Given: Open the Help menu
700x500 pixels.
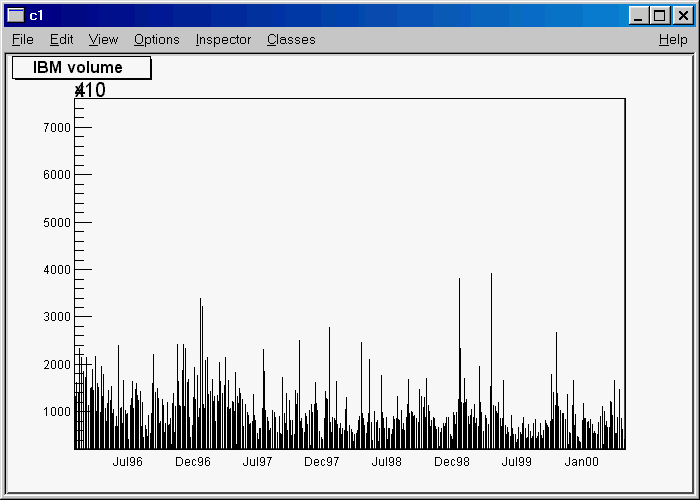Looking at the screenshot, I should coord(673,39).
